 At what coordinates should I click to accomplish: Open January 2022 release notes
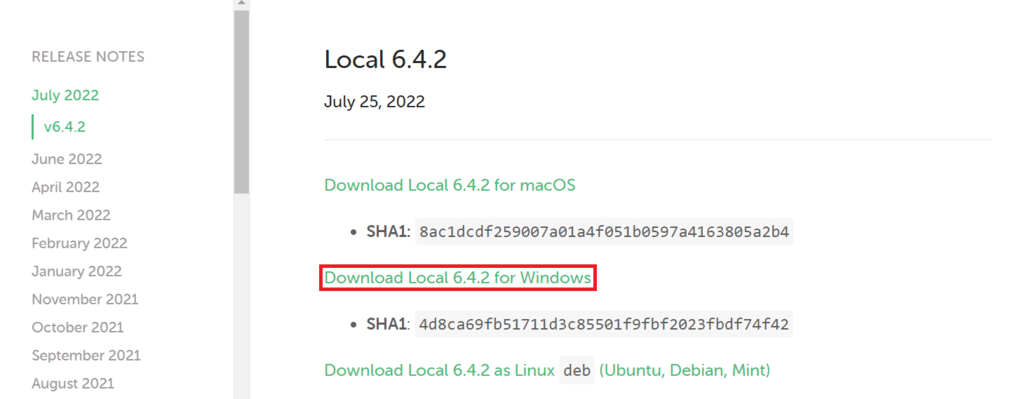[x=76, y=271]
